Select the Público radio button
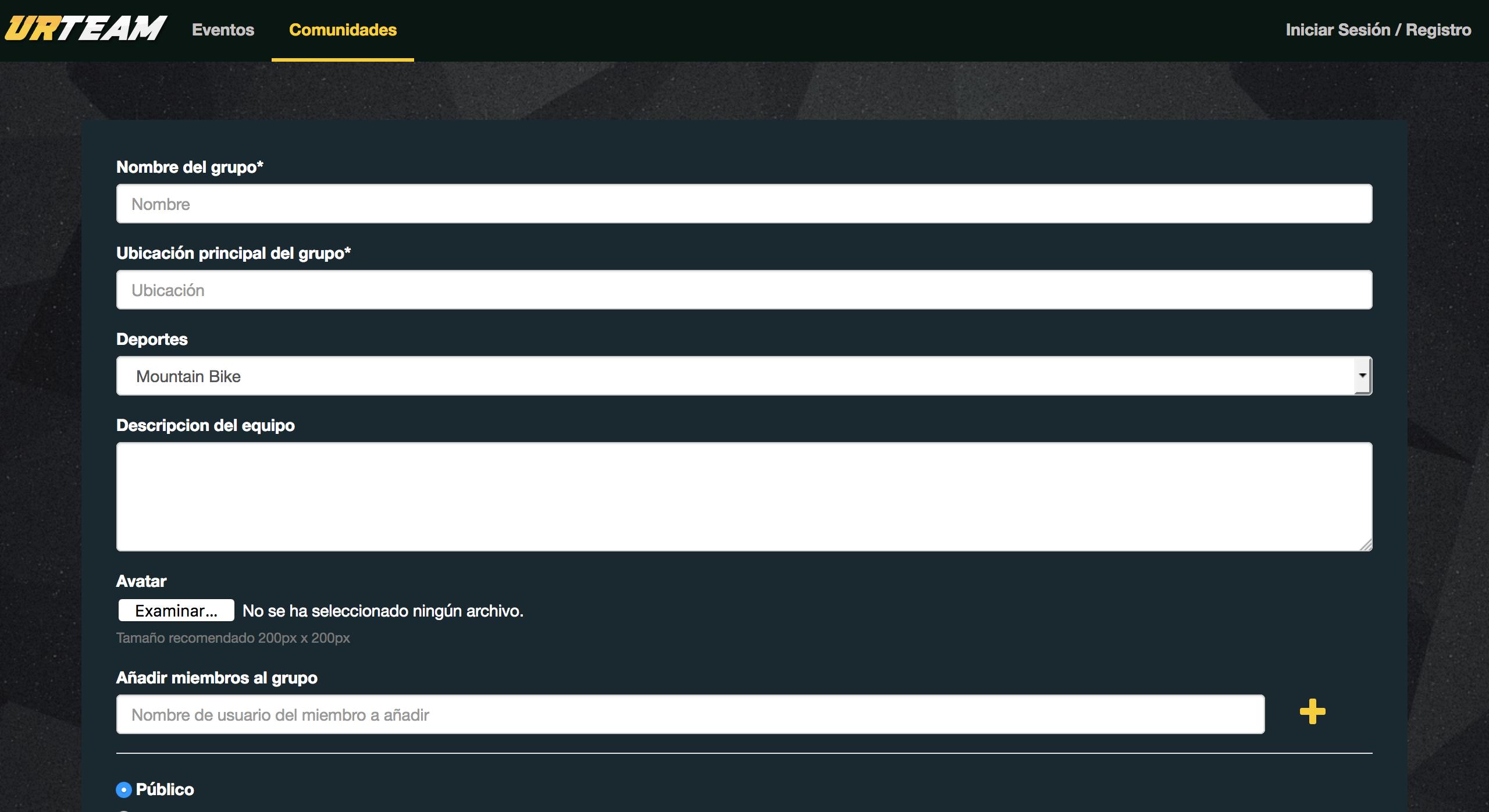1489x812 pixels. pyautogui.click(x=124, y=790)
